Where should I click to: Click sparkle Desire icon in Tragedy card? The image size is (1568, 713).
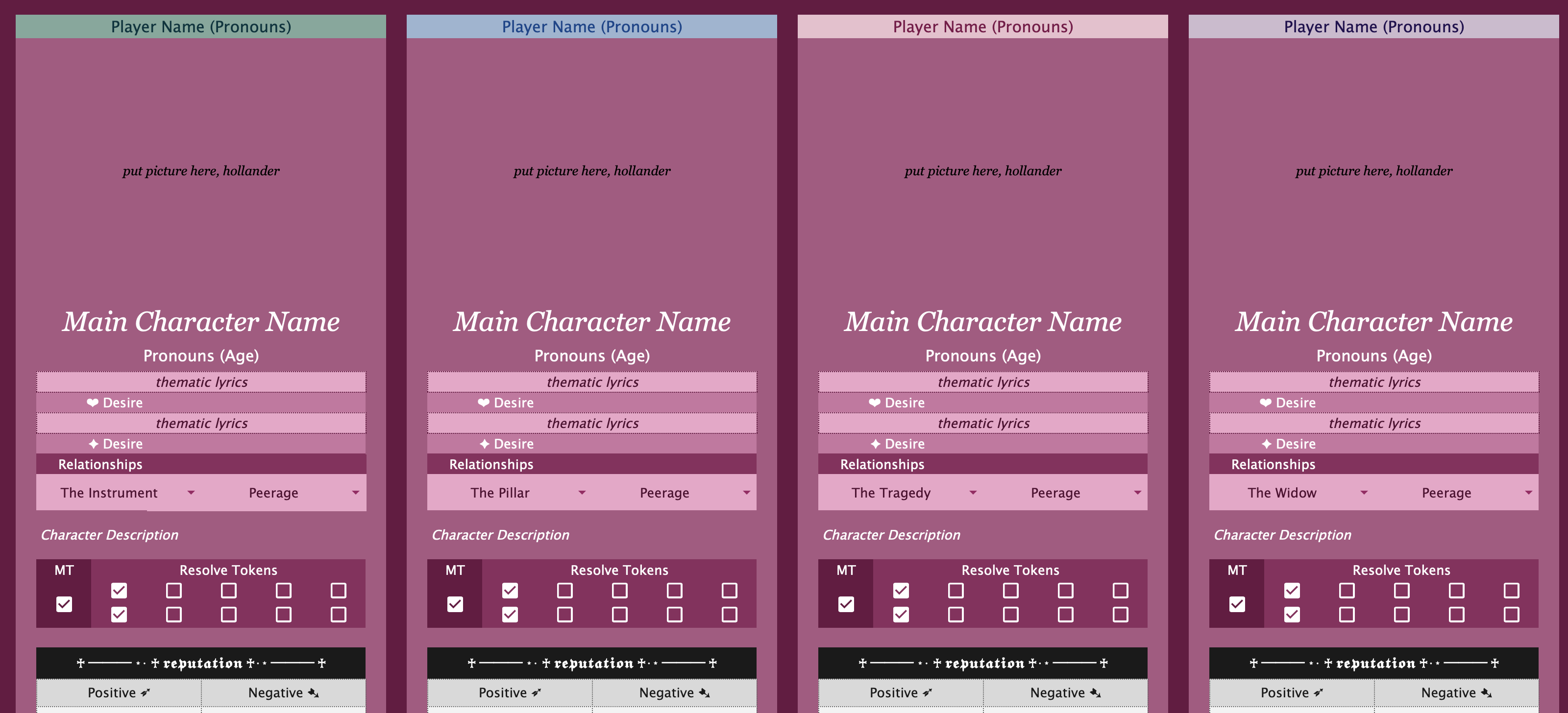pyautogui.click(x=875, y=444)
